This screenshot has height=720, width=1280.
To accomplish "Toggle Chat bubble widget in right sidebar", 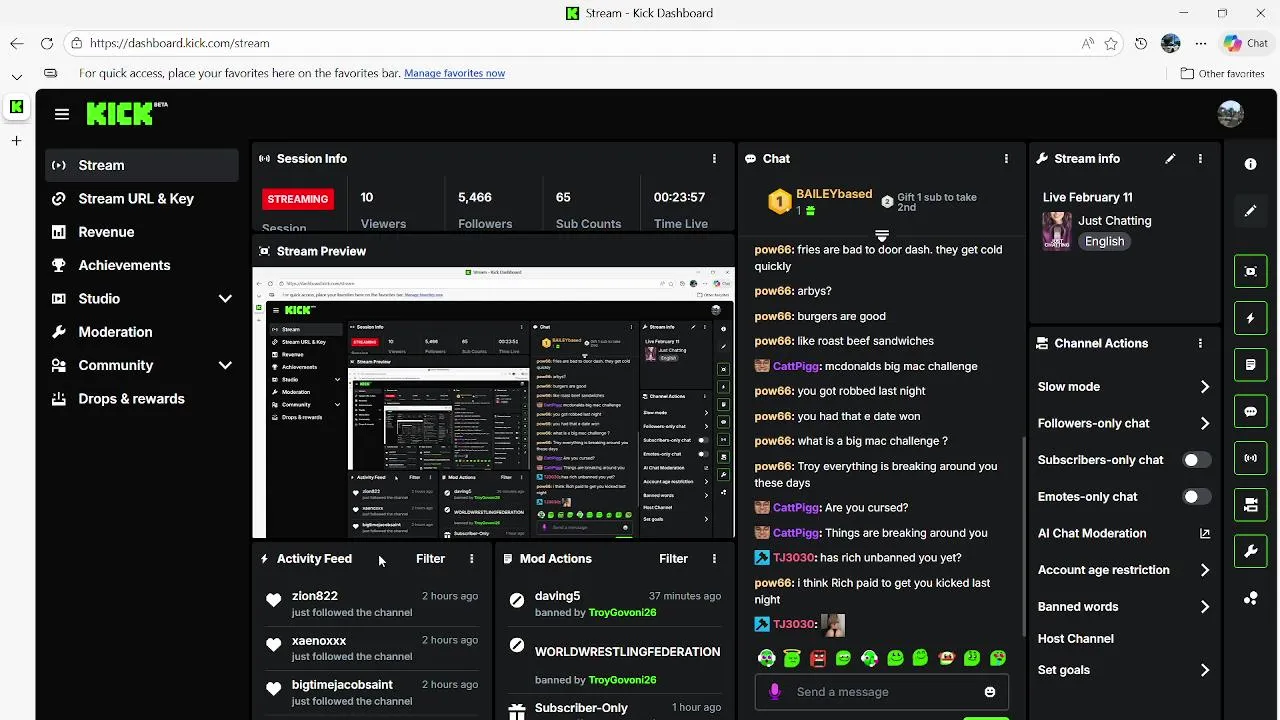I will (x=1250, y=411).
